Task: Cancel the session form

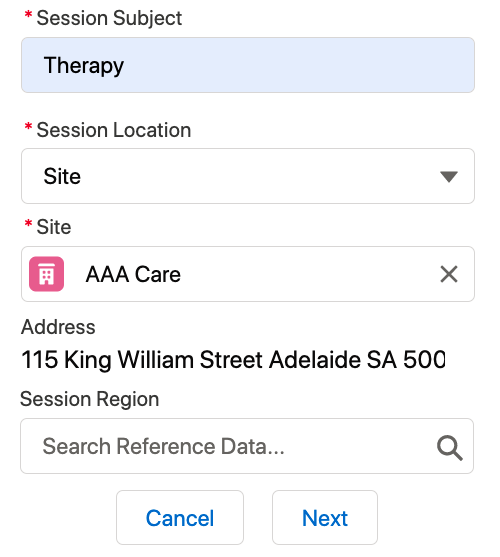Action: (180, 518)
